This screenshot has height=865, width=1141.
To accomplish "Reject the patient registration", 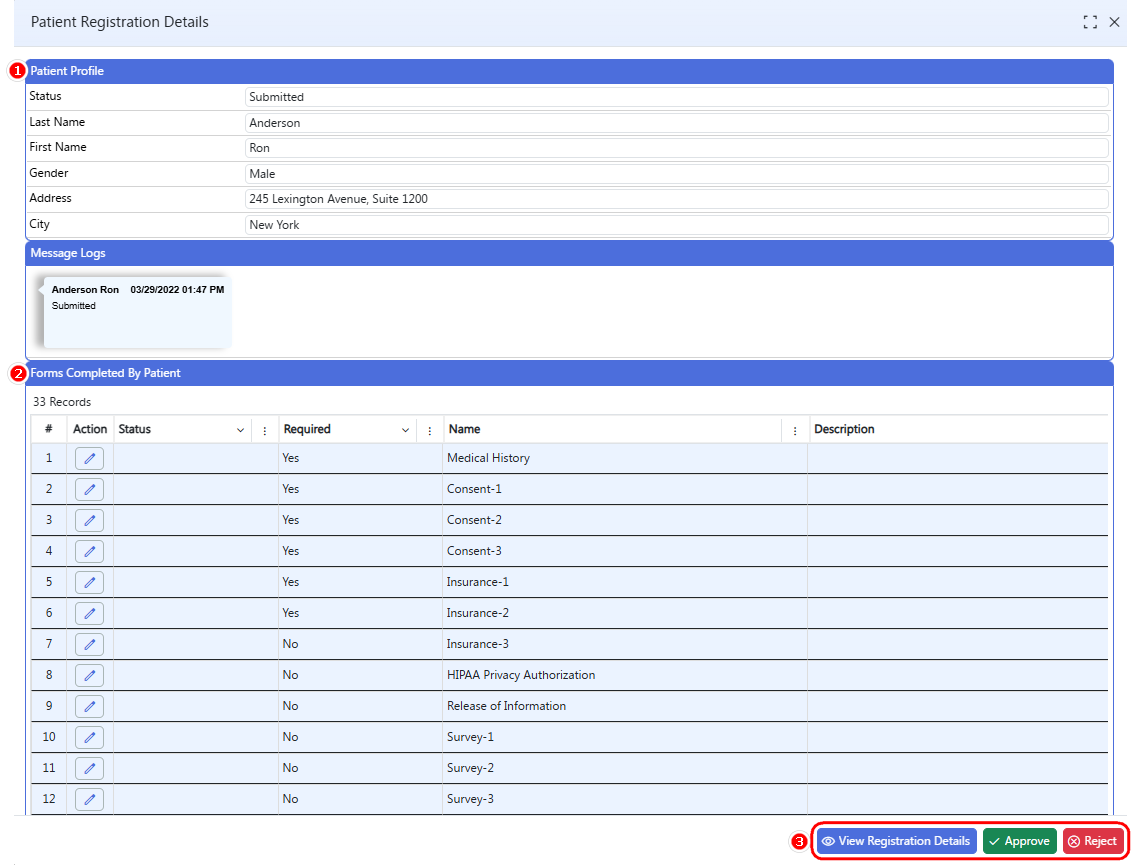I will tap(1093, 841).
